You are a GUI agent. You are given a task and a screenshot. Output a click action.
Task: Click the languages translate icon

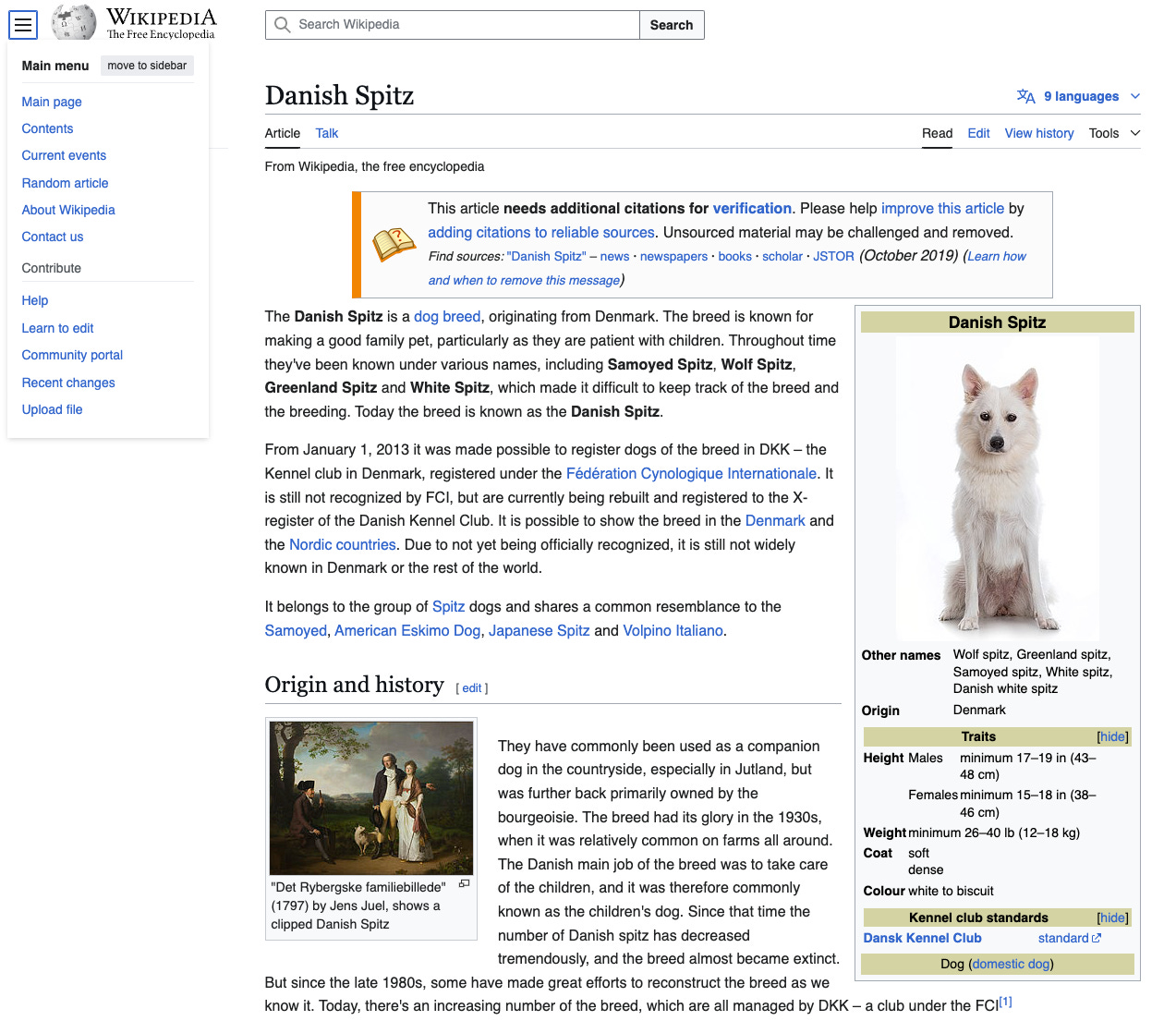1025,96
